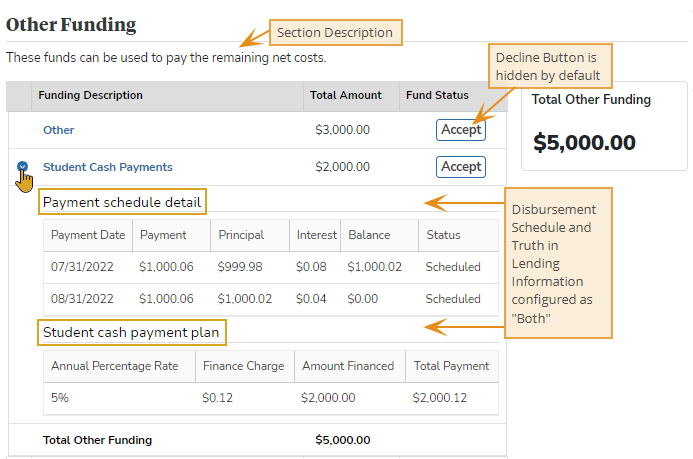693x459 pixels.
Task: Click the $5,000.00 Total Other Funding card amount
Action: tap(584, 143)
